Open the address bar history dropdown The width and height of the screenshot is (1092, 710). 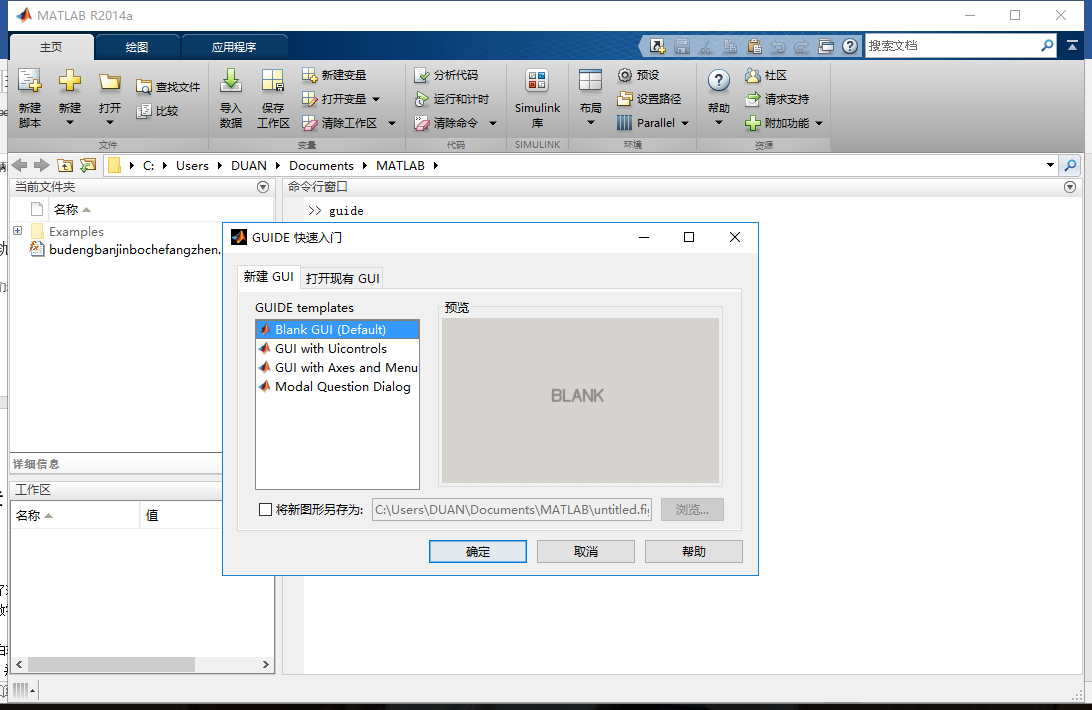pos(1050,165)
